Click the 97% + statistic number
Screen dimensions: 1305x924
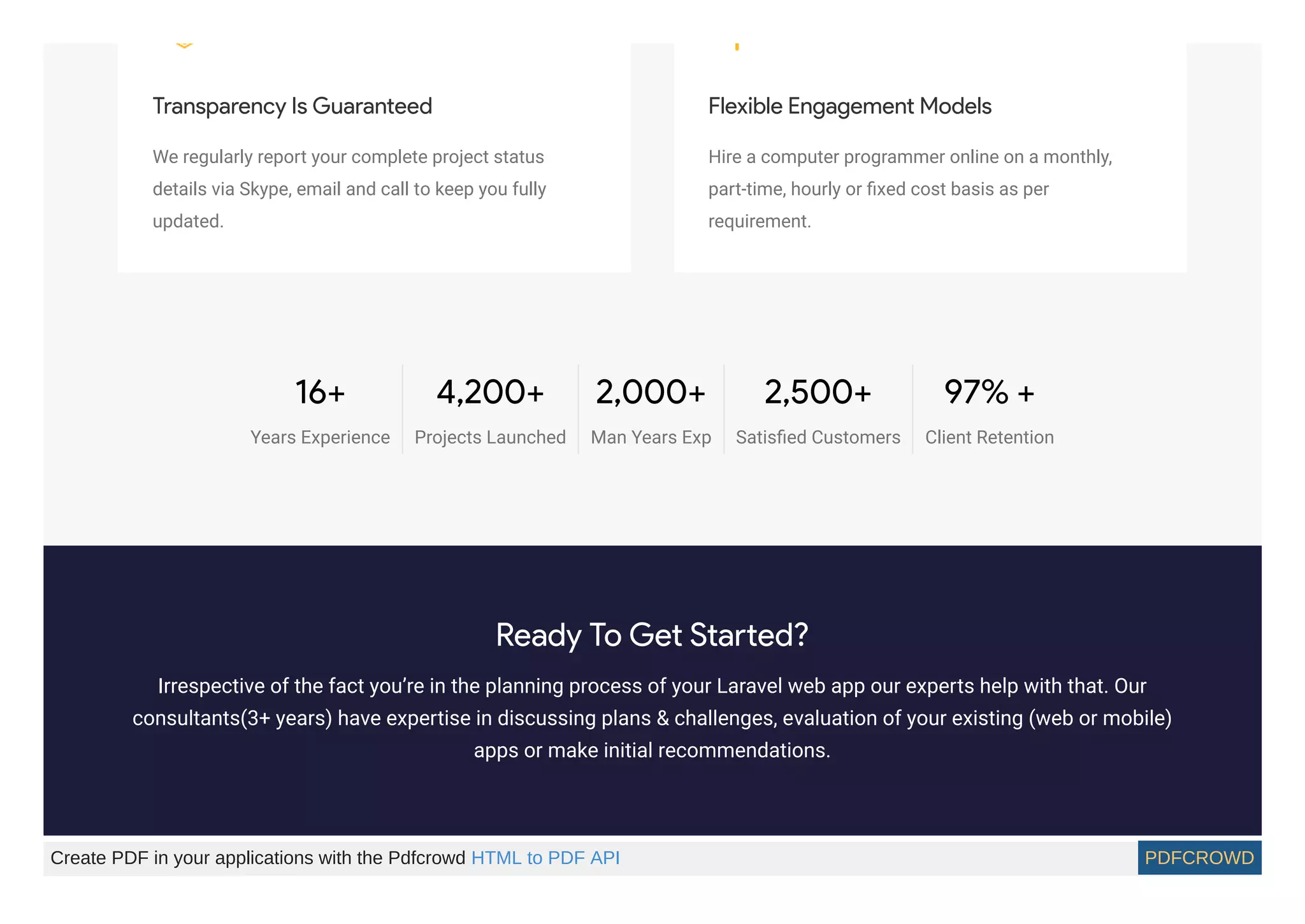[990, 392]
